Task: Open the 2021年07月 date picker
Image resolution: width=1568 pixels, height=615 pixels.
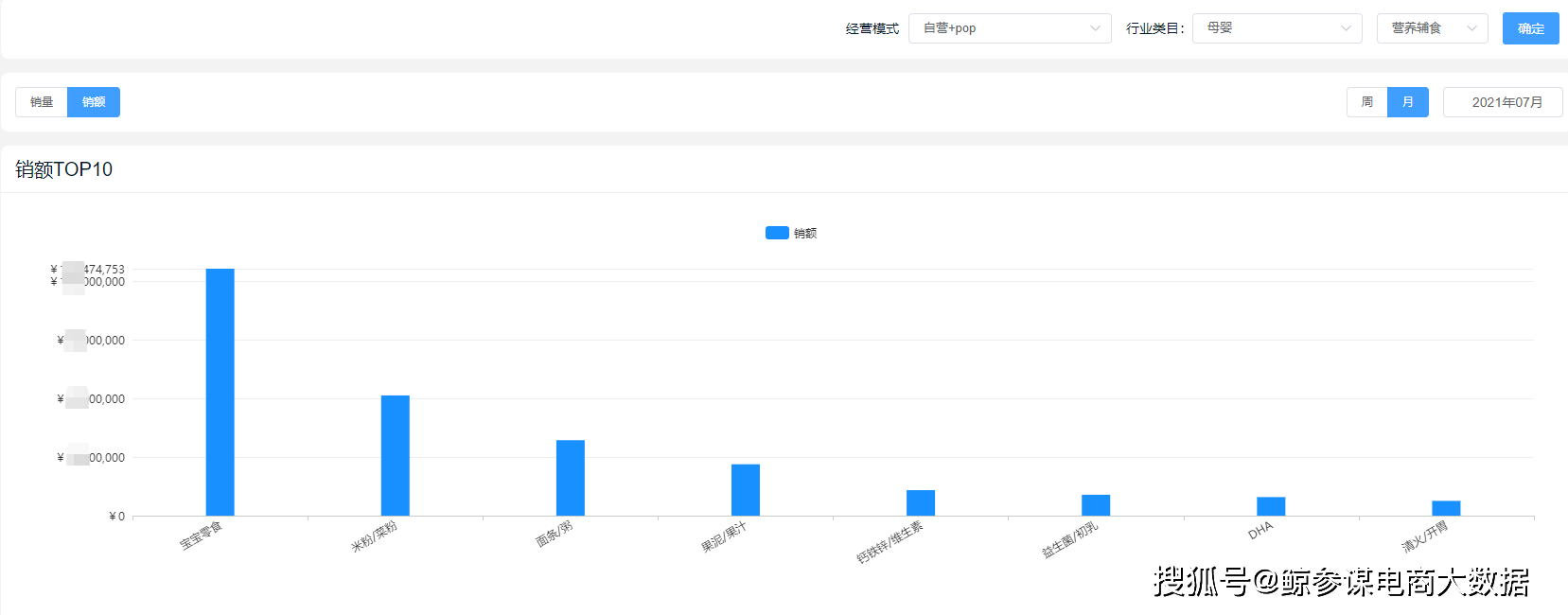Action: pos(1503,102)
